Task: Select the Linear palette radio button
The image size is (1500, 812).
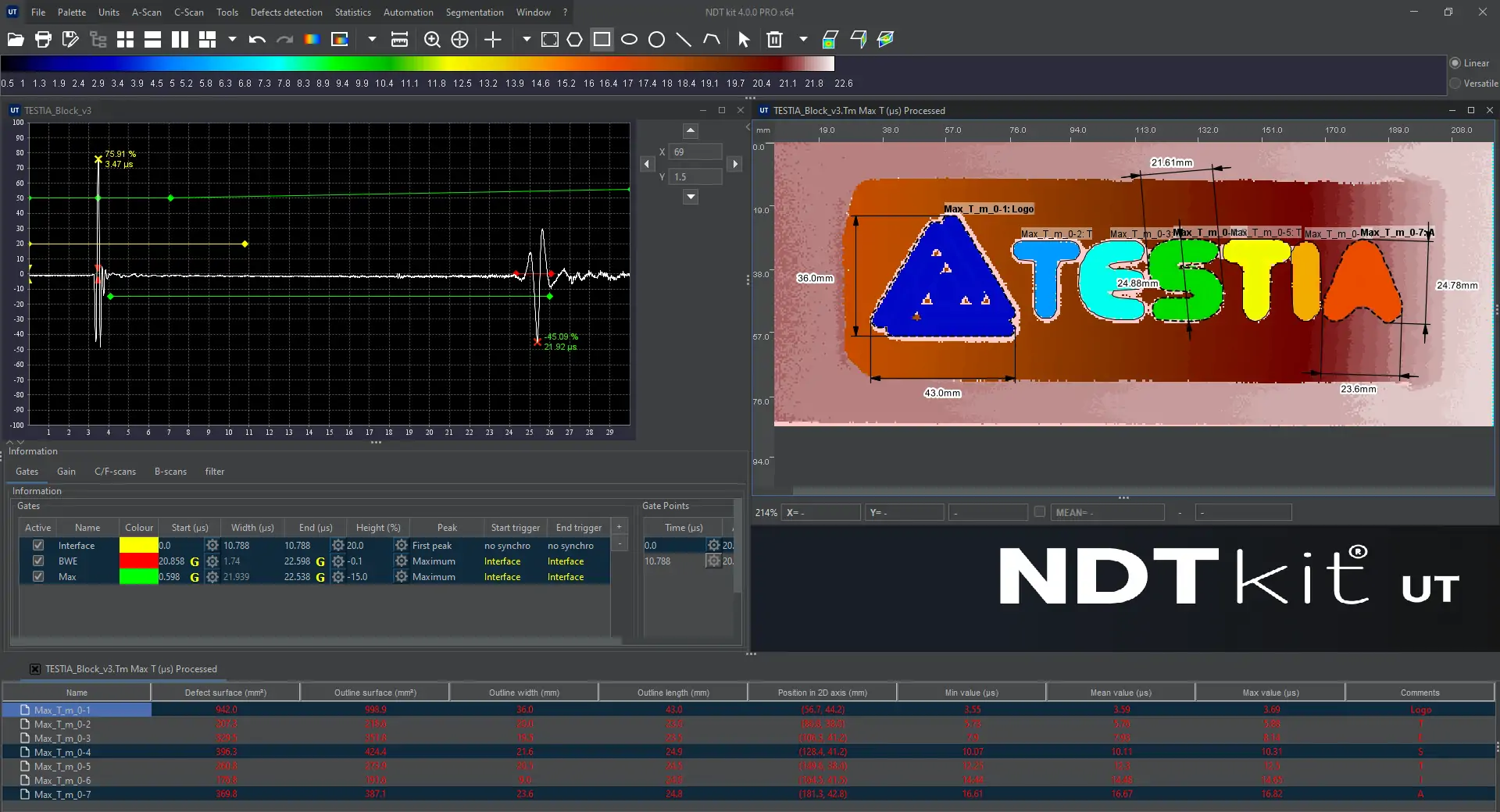Action: tap(1455, 63)
